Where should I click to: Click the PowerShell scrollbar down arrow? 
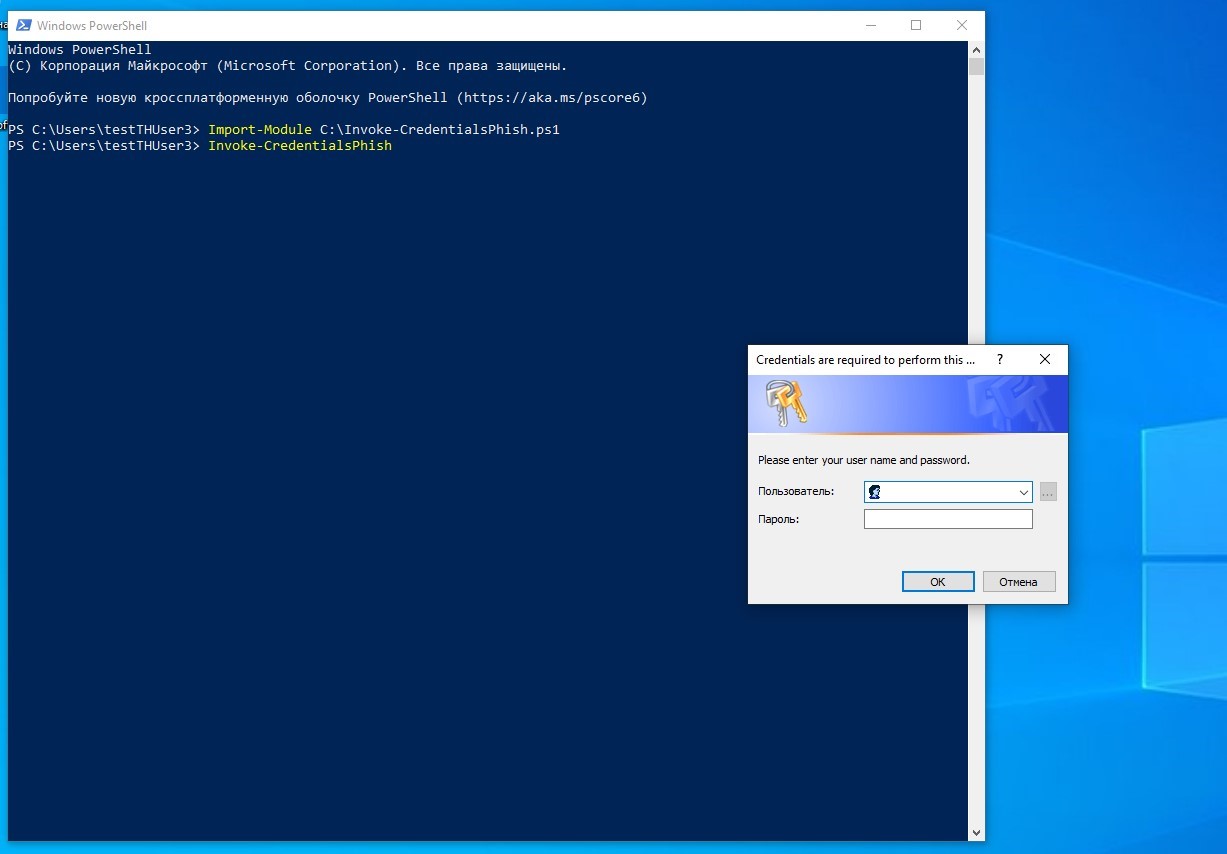976,832
